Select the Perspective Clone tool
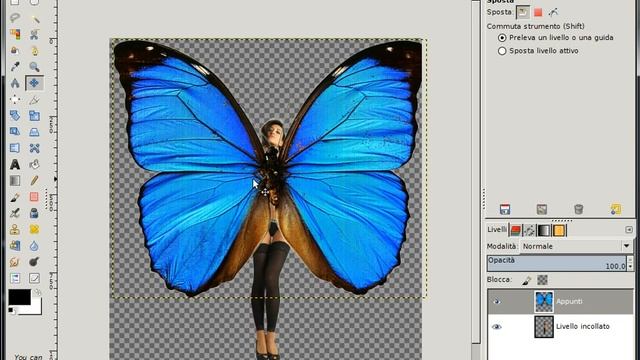The width and height of the screenshot is (640, 360). tap(15, 245)
